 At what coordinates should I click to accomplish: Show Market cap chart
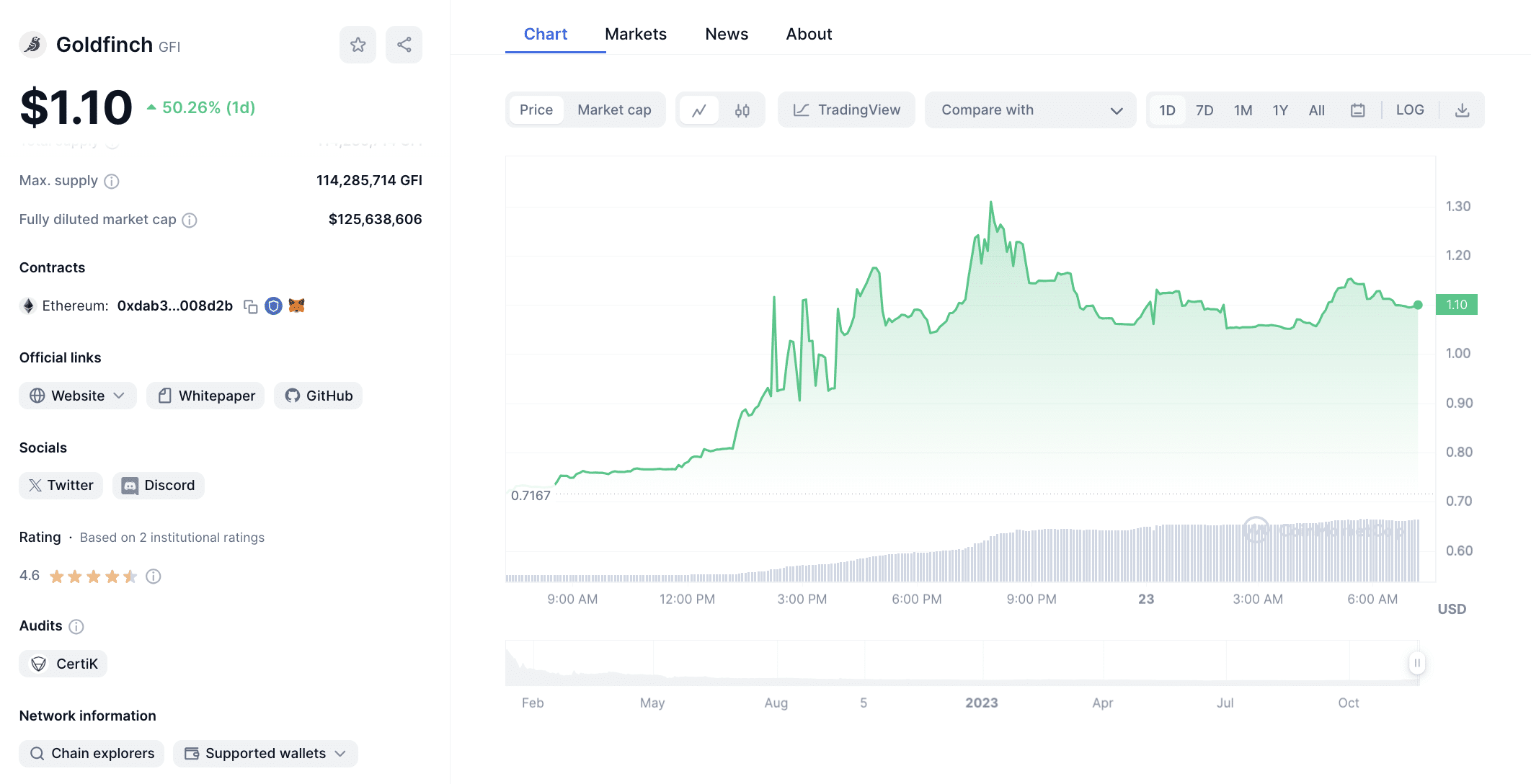point(614,110)
